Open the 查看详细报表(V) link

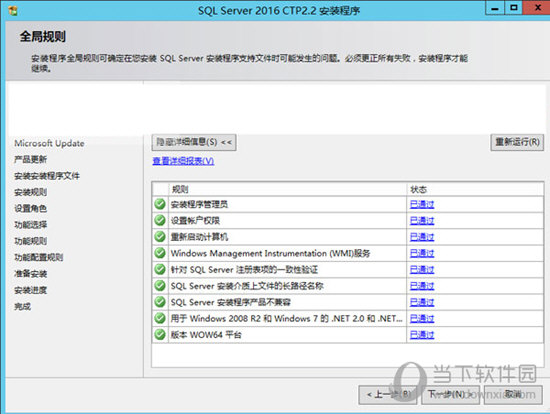pyautogui.click(x=183, y=161)
